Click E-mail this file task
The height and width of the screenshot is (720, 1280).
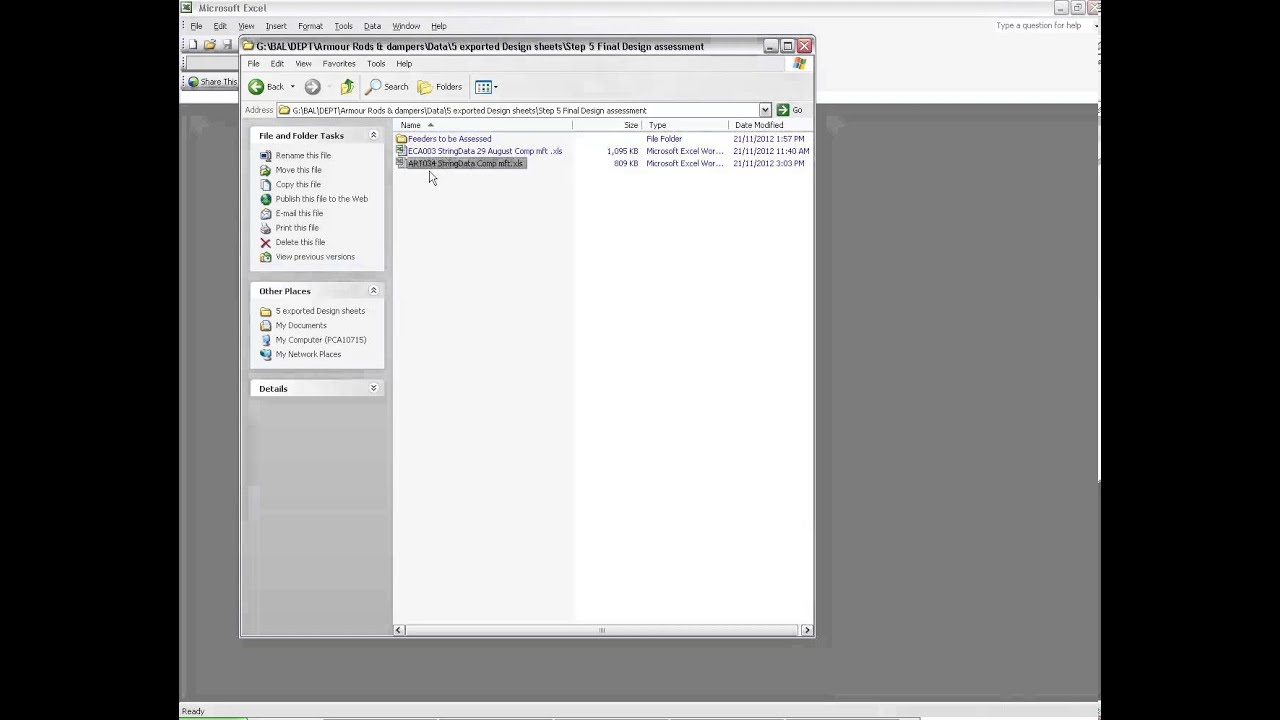(299, 213)
